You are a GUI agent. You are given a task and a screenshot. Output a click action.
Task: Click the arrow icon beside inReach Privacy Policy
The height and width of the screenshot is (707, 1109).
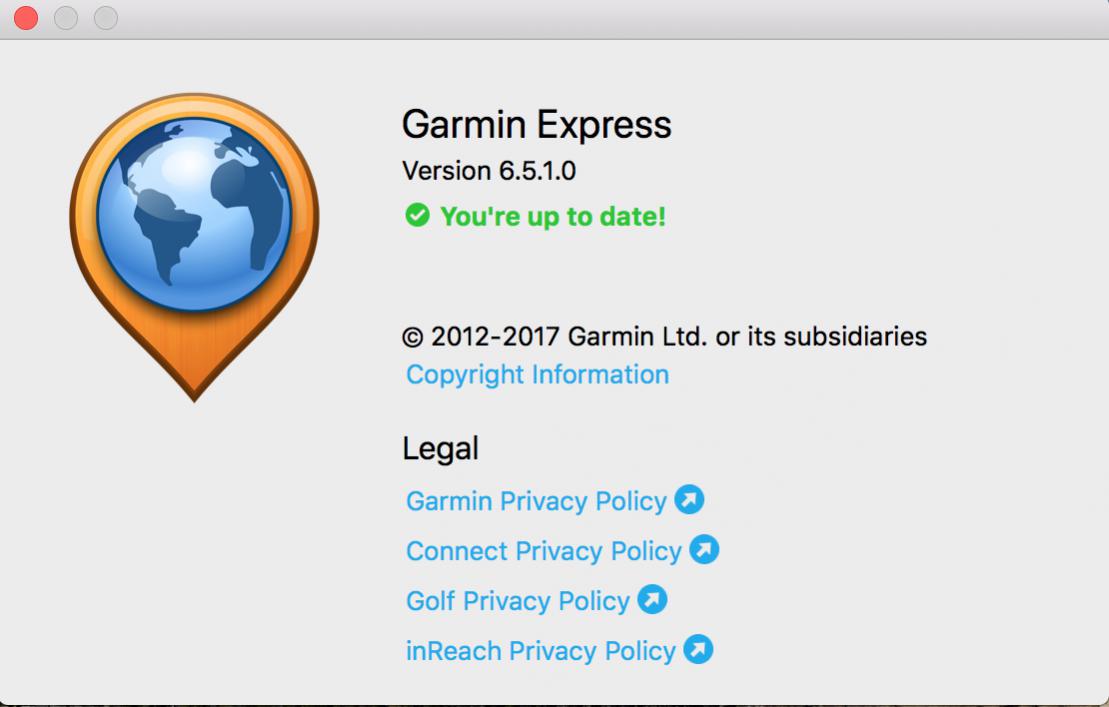point(698,649)
